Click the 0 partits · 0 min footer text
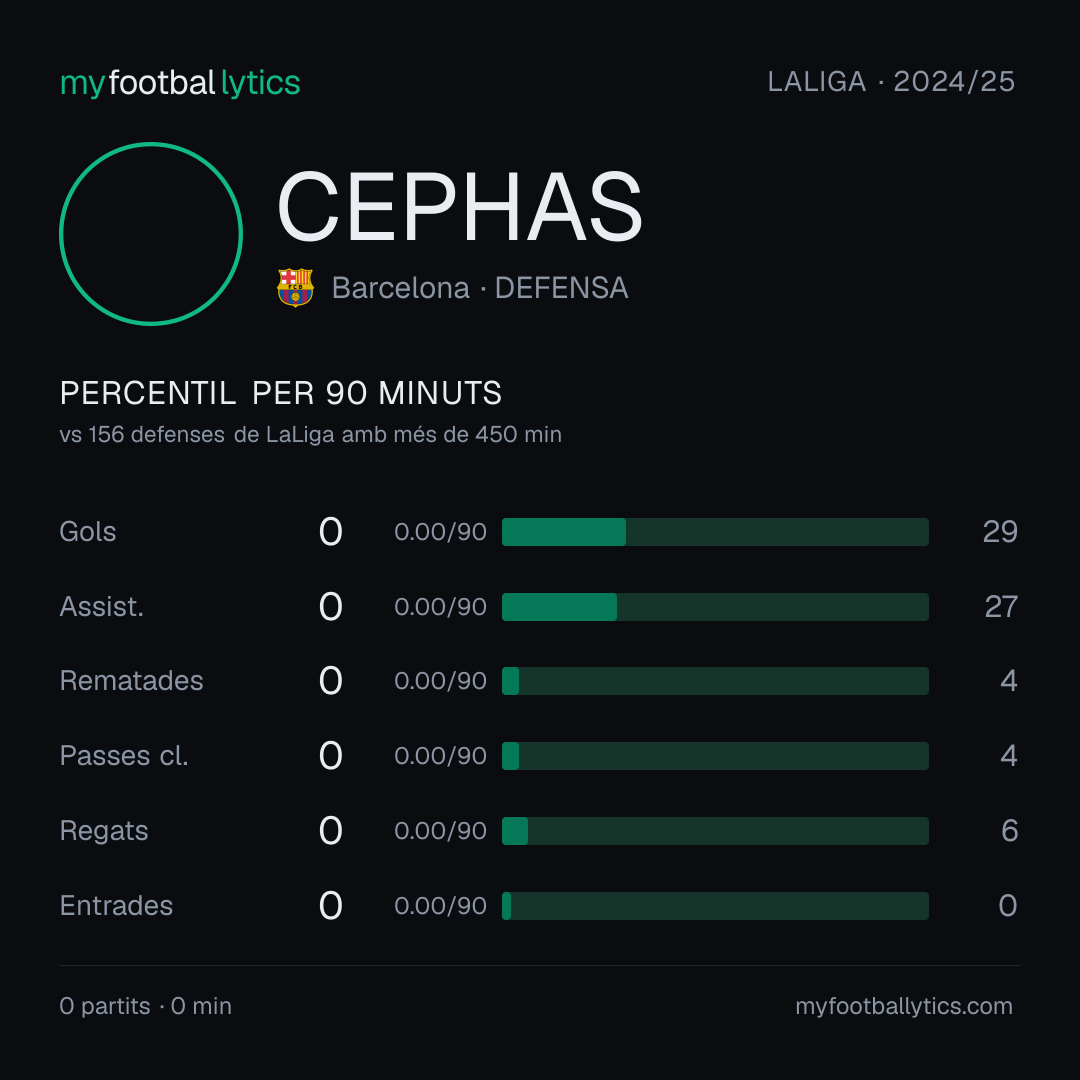 click(x=145, y=1006)
